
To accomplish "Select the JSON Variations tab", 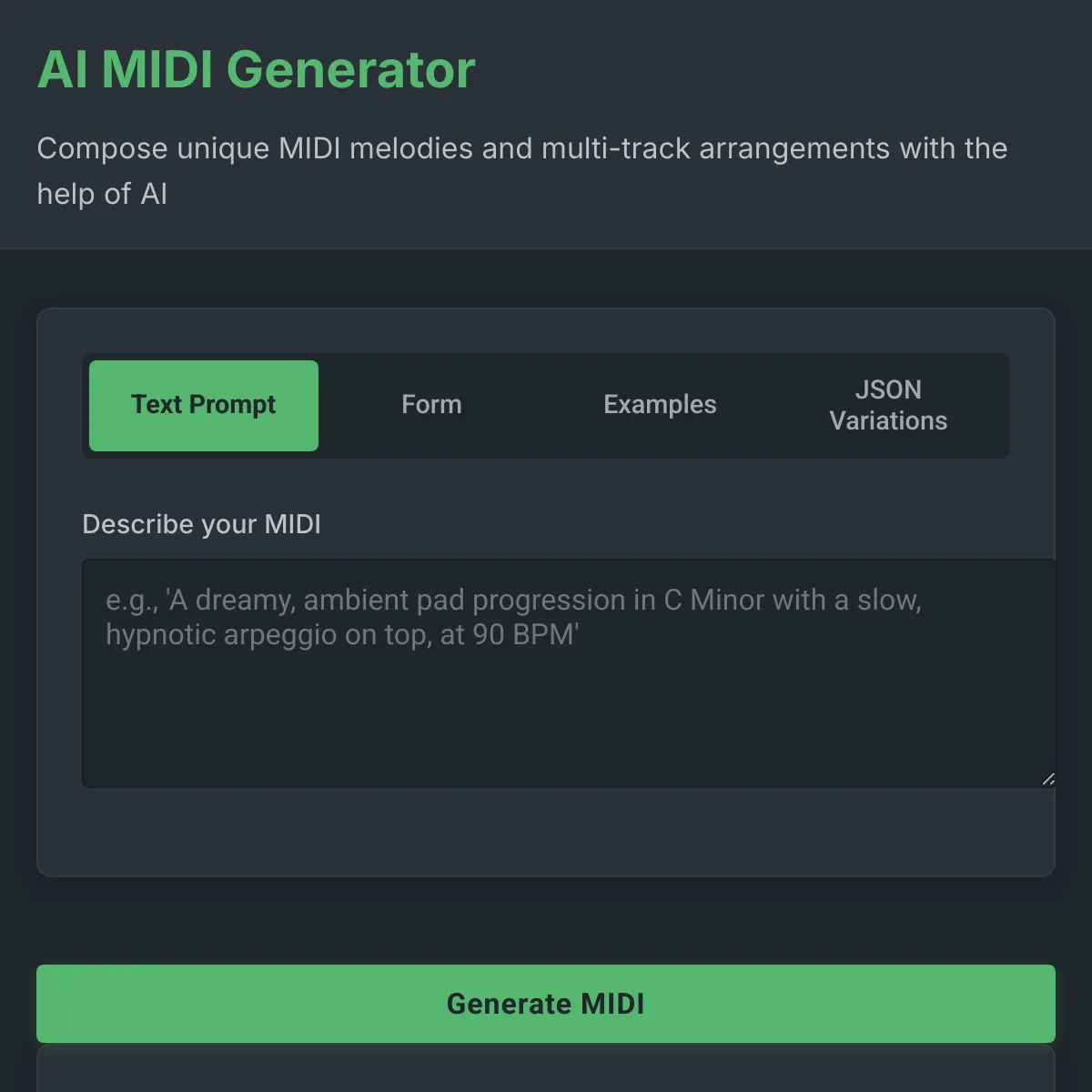I will click(x=888, y=405).
